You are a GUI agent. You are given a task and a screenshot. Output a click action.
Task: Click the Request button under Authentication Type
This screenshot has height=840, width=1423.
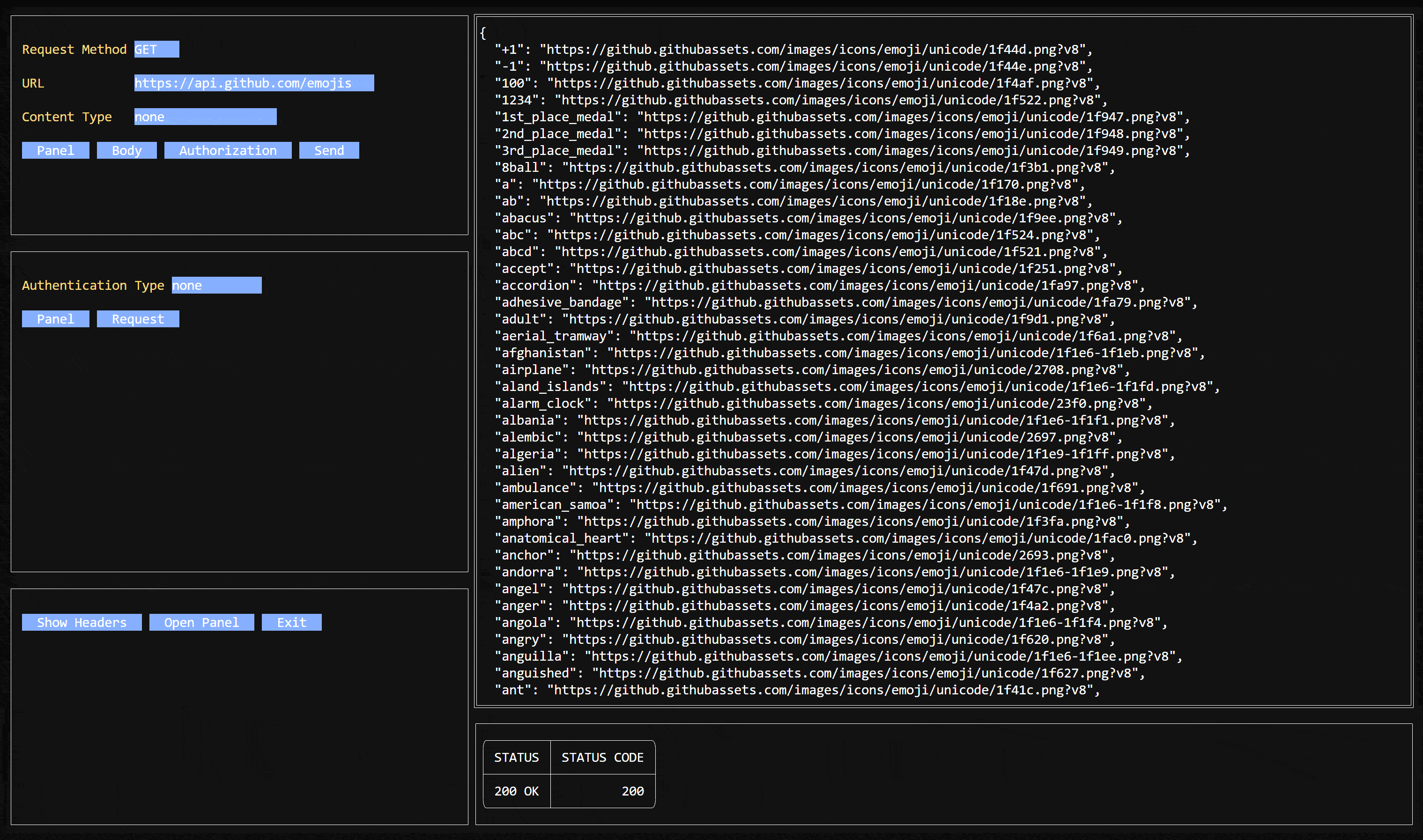point(138,319)
